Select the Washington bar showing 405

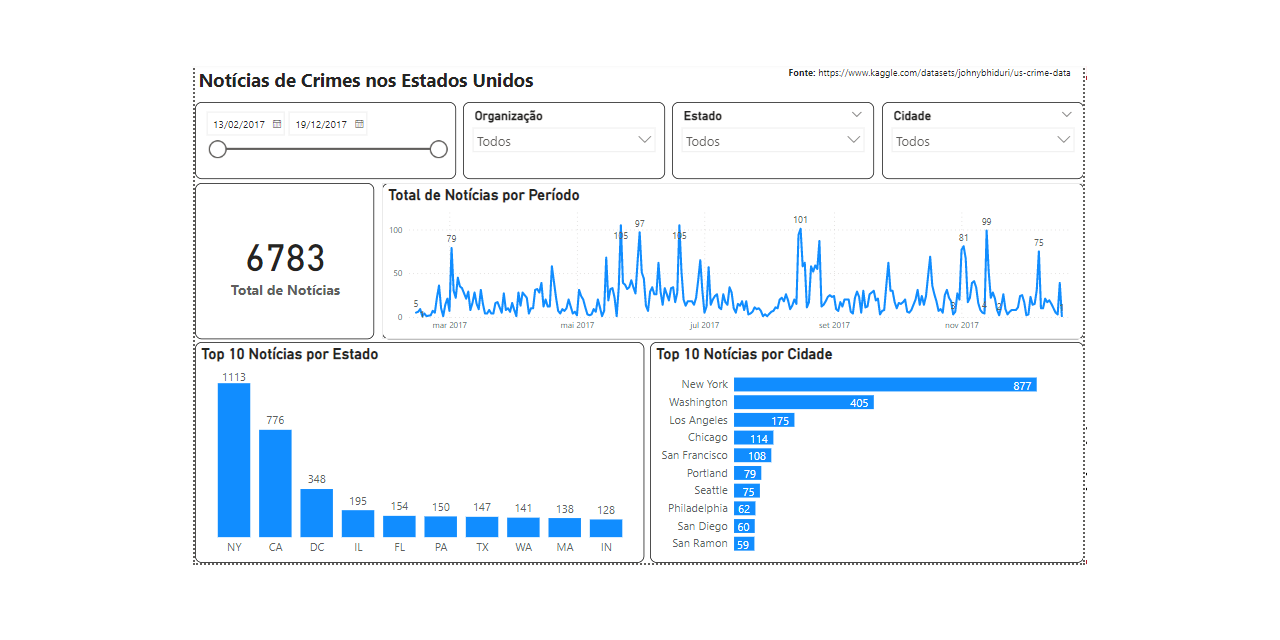pyautogui.click(x=804, y=402)
